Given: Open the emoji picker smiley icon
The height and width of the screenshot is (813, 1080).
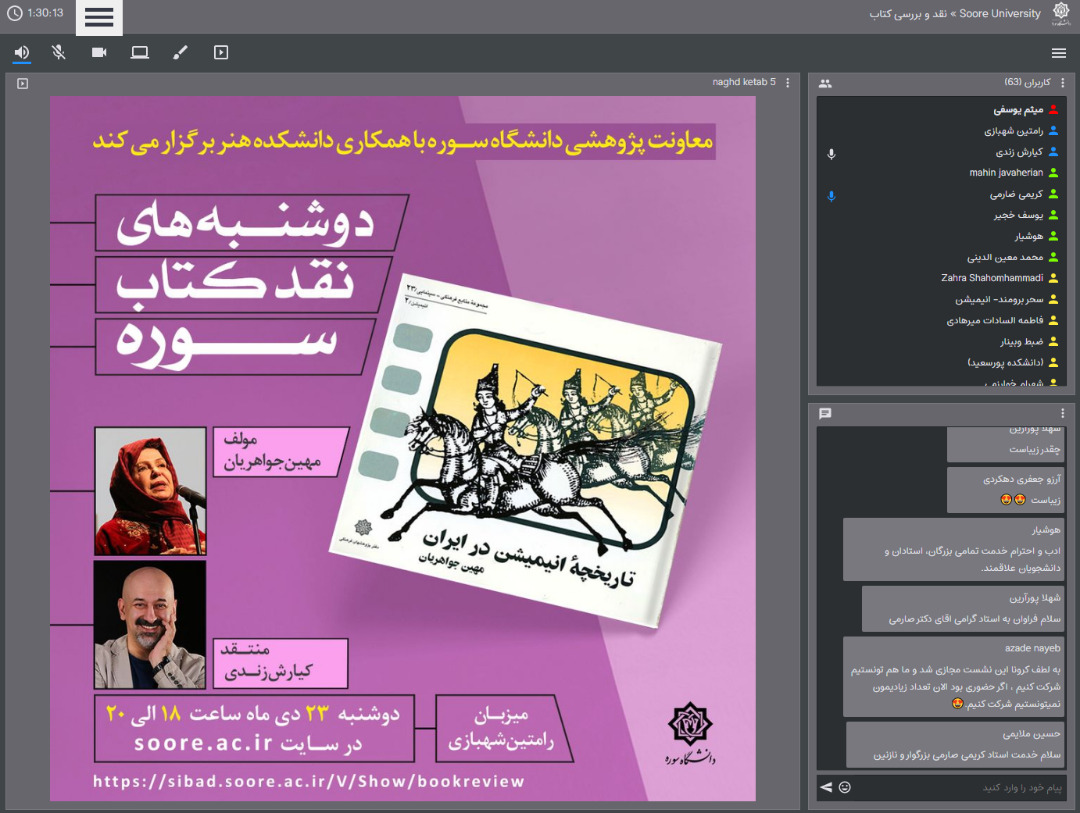Looking at the screenshot, I should pyautogui.click(x=844, y=787).
